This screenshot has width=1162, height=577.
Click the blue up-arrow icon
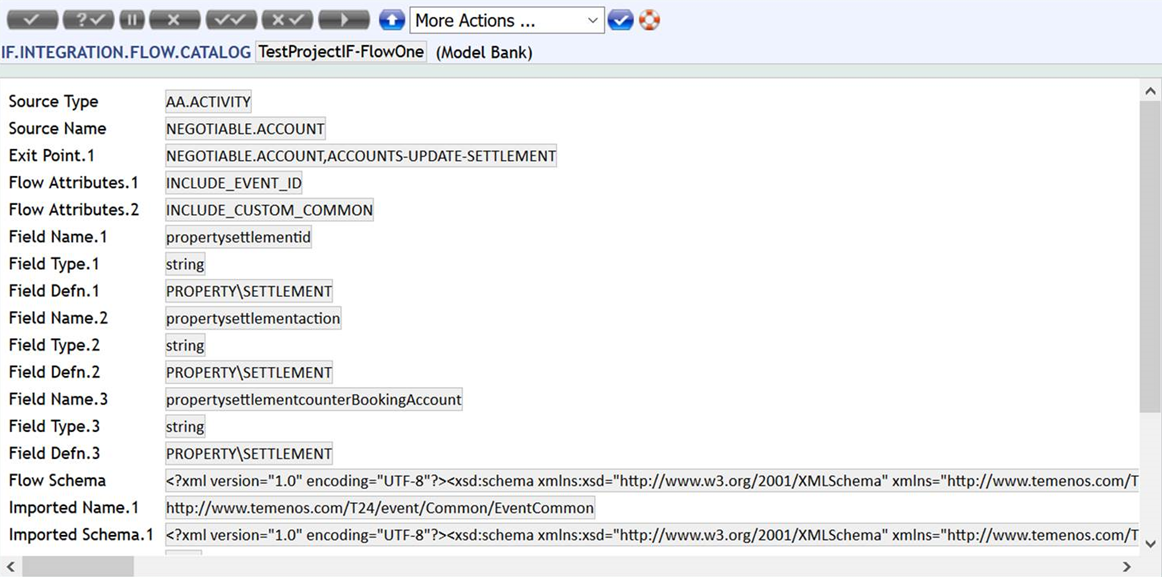click(x=392, y=20)
